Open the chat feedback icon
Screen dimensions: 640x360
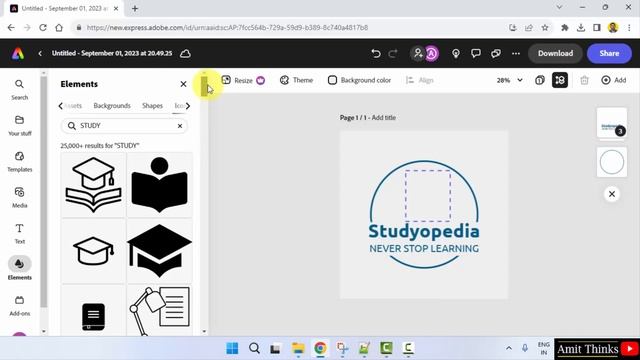496,53
